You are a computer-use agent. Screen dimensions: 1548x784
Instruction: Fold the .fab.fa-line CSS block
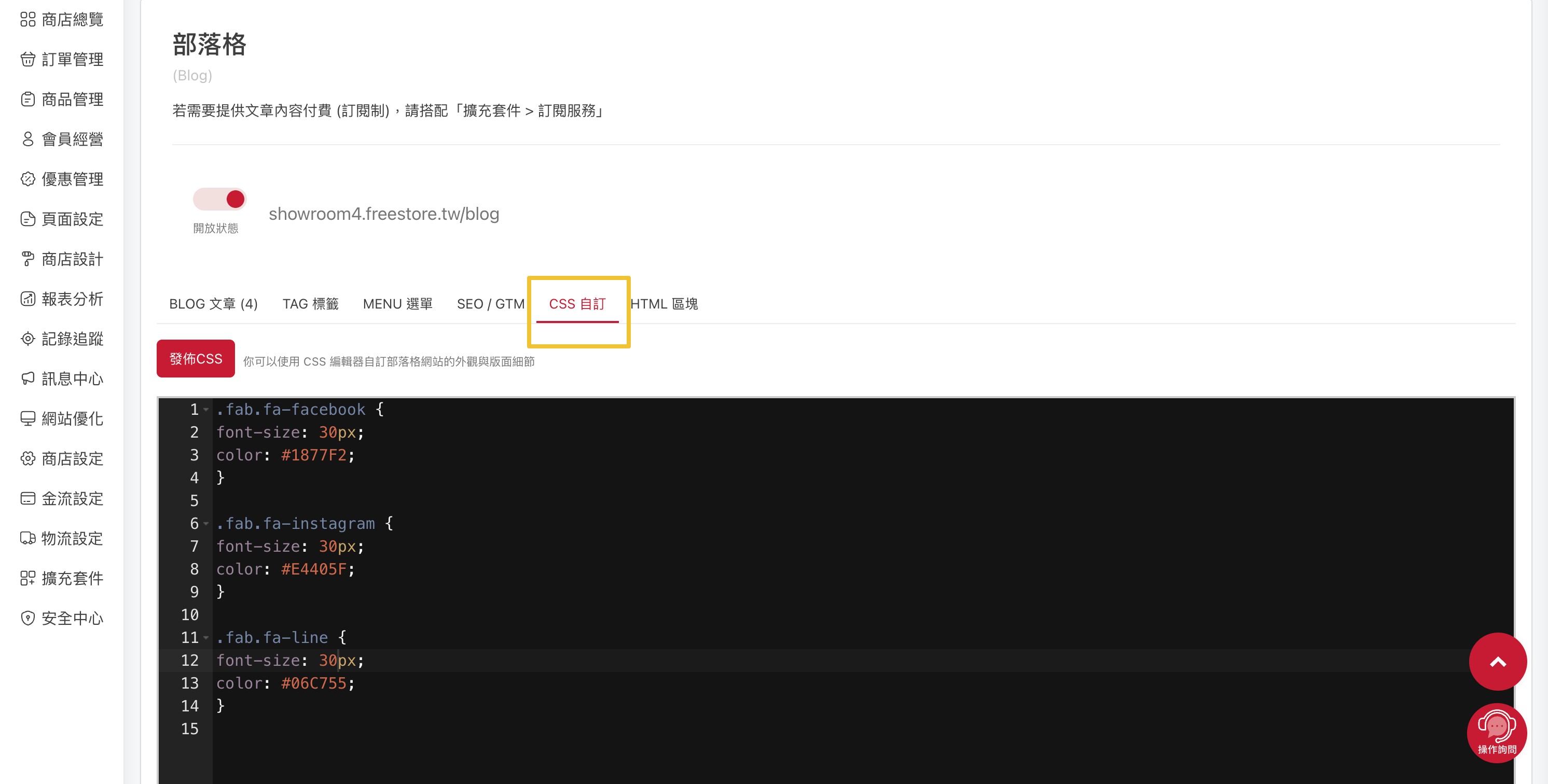pyautogui.click(x=206, y=638)
